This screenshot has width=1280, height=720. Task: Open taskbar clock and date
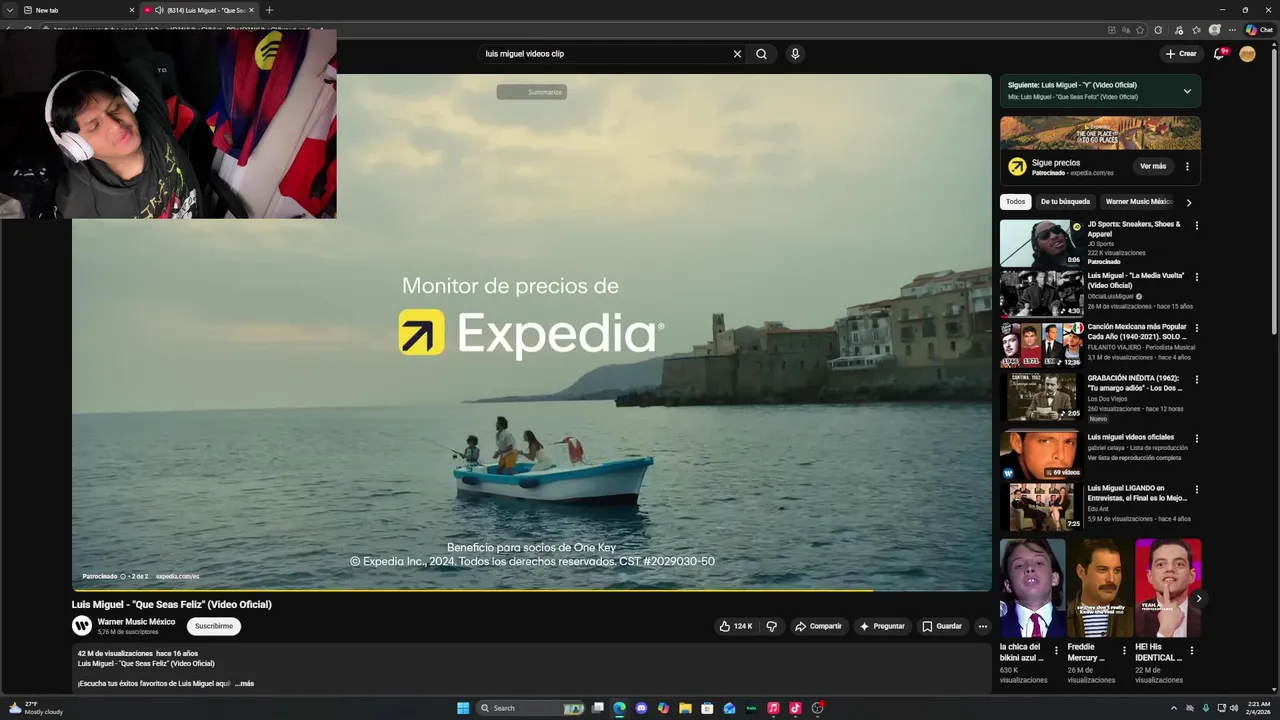[1258, 708]
